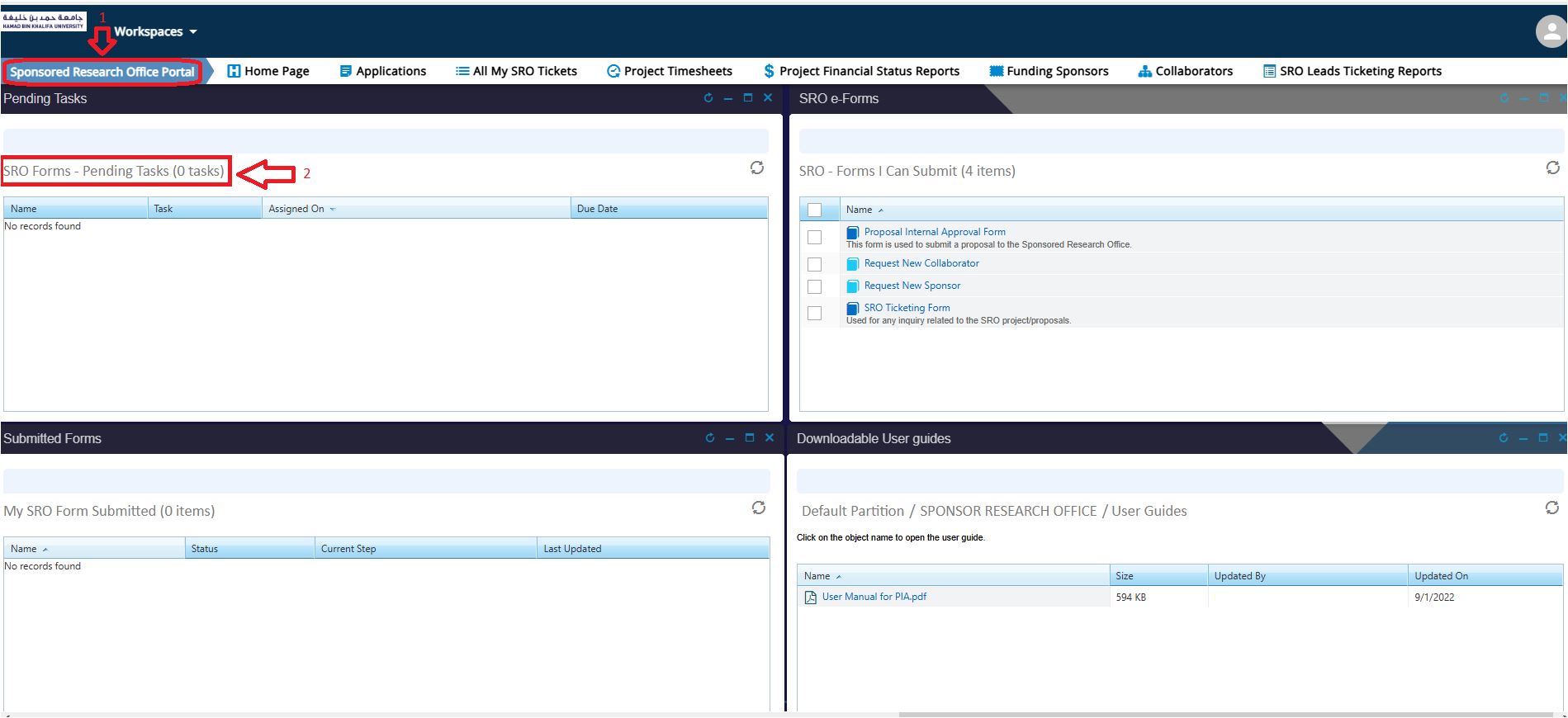
Task: Open User Manual for PIA.pdf
Action: [x=874, y=597]
